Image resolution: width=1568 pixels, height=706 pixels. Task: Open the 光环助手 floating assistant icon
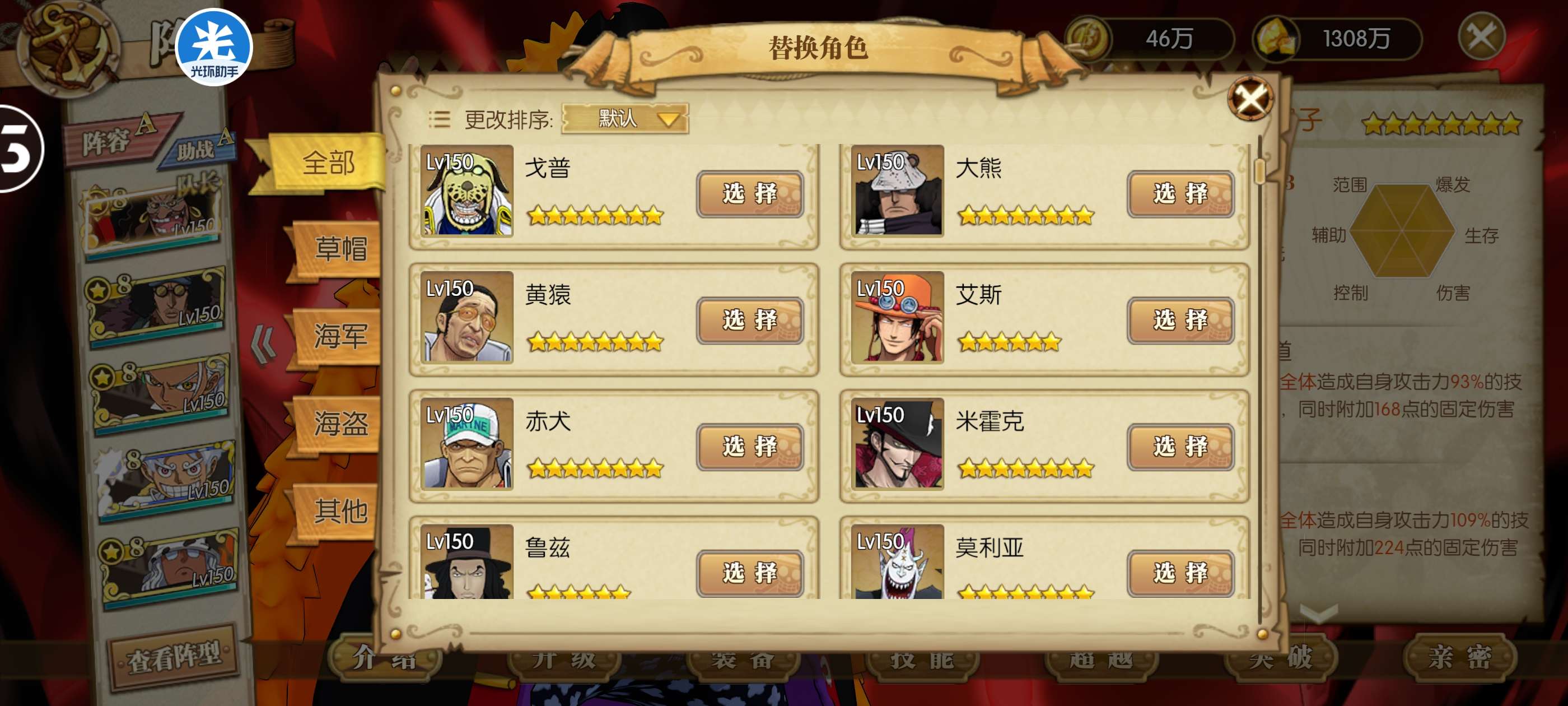tap(214, 48)
